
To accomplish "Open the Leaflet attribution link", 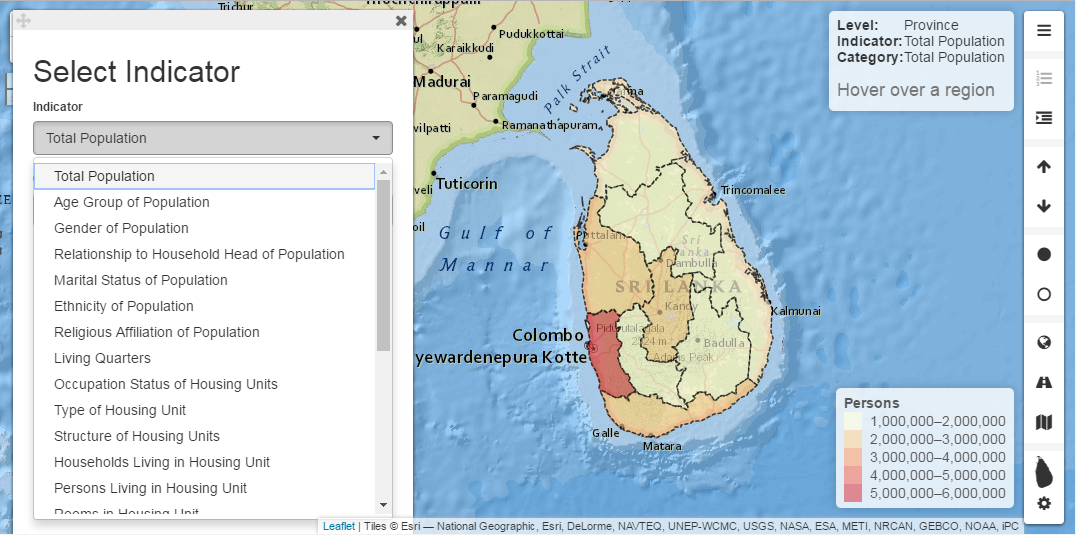I will (339, 526).
